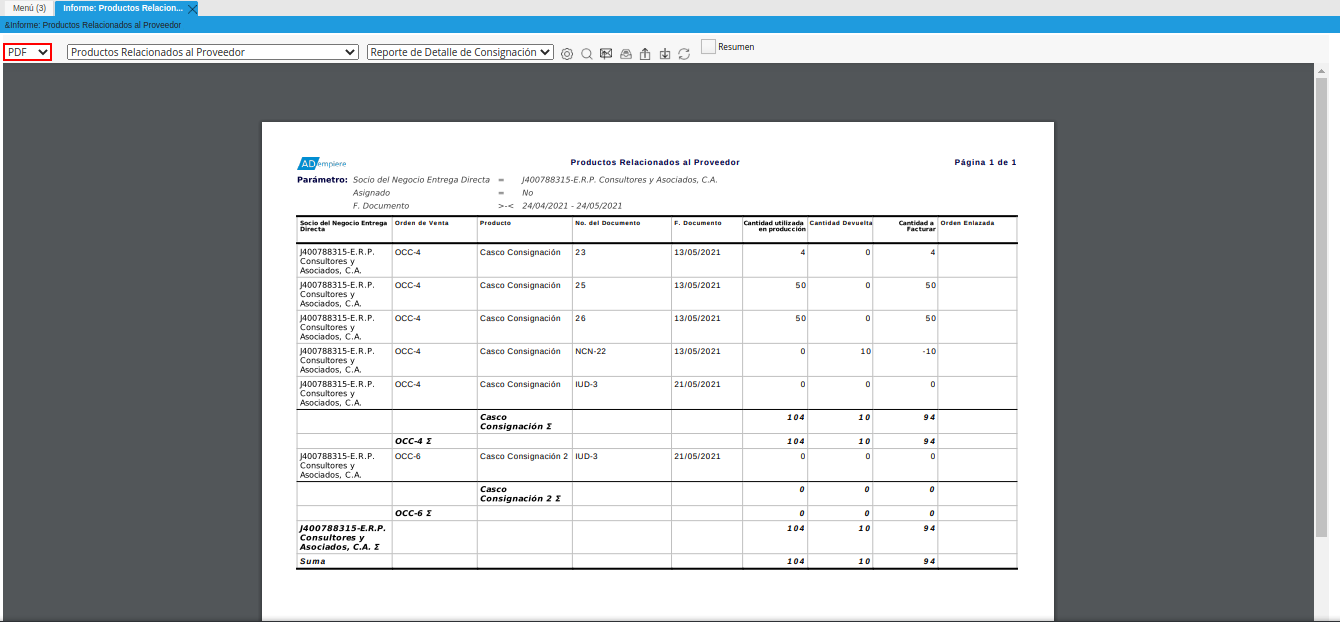1340x622 pixels.
Task: Click the download-to-archive icon
Action: point(665,52)
